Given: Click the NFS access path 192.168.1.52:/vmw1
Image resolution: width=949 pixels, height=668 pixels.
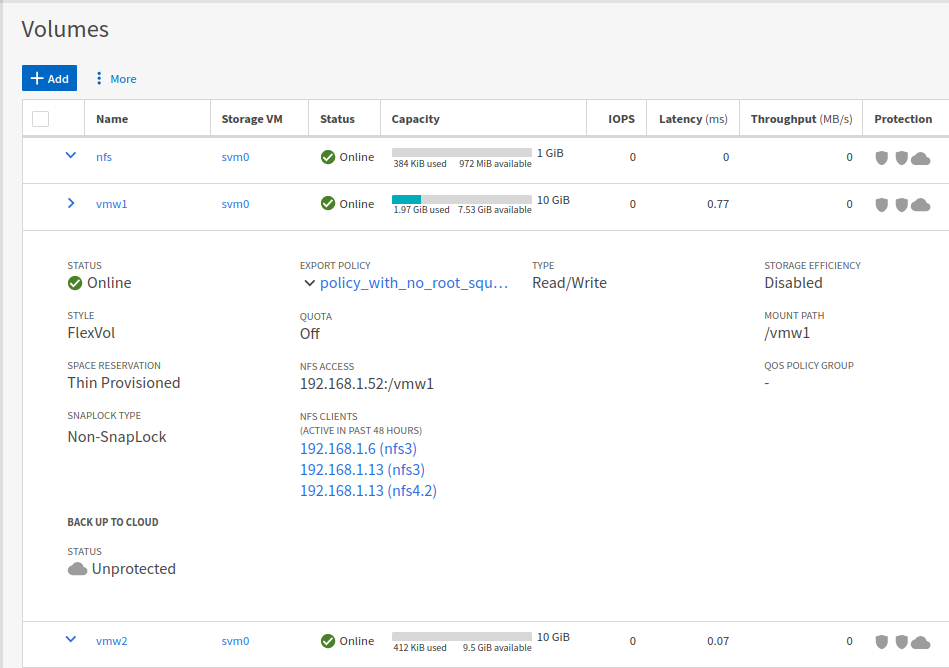Looking at the screenshot, I should coord(367,384).
